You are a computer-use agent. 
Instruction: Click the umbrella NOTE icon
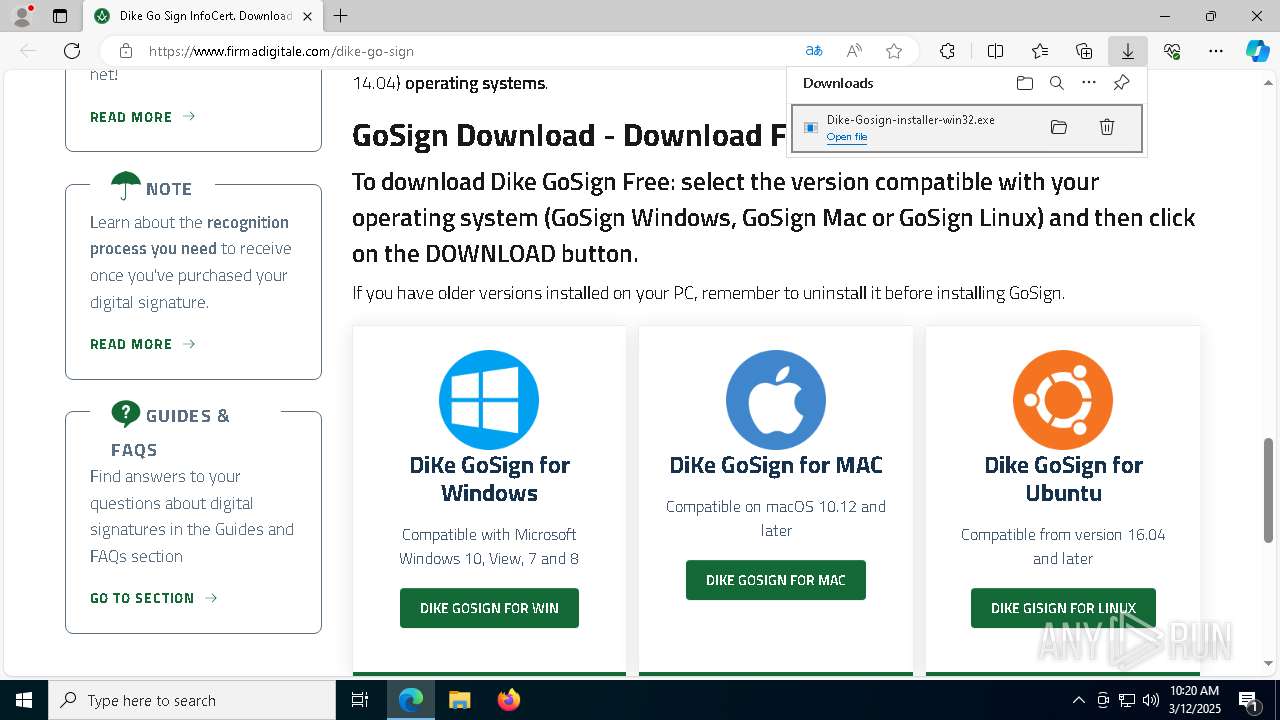[125, 186]
